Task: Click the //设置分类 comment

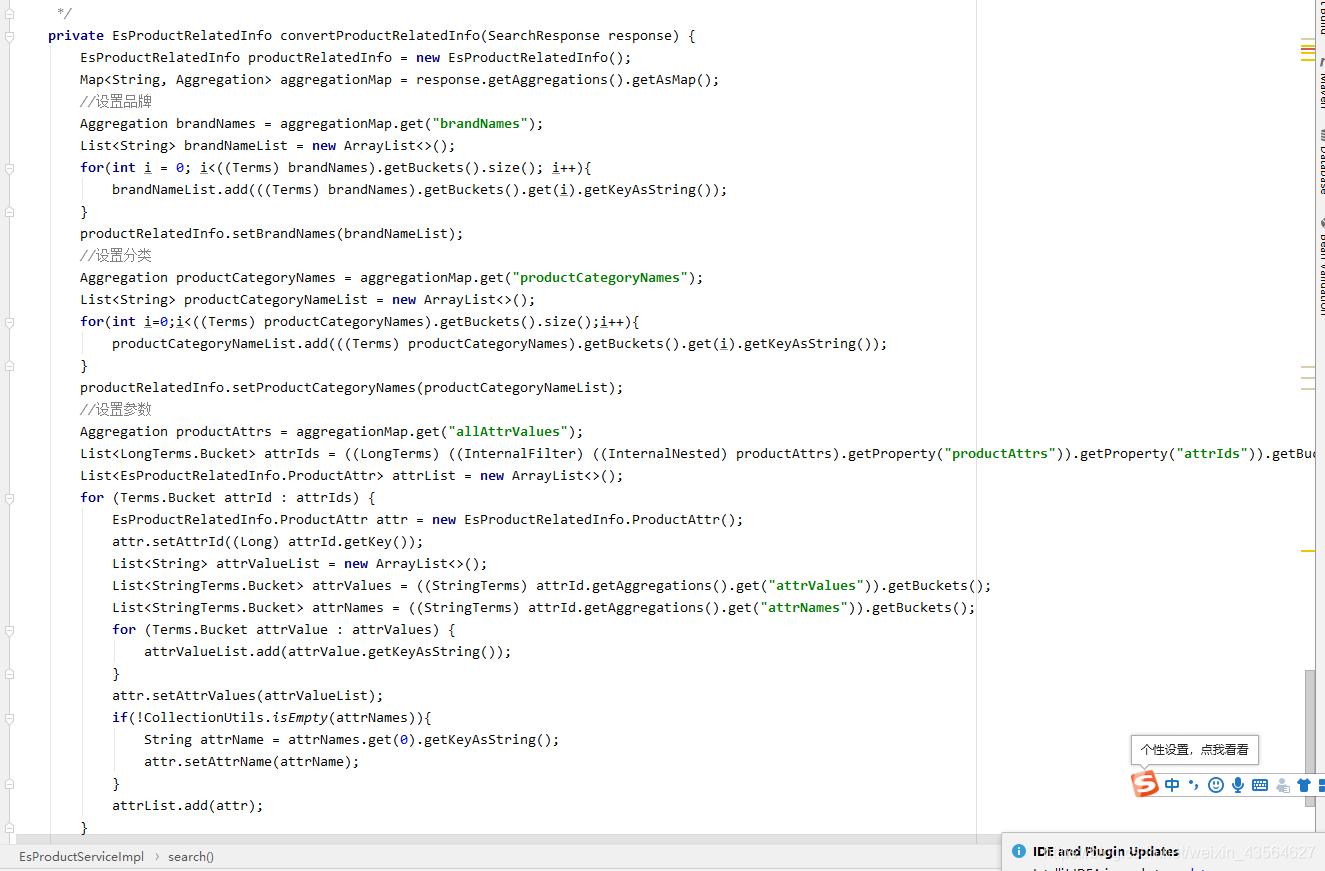Action: click(116, 256)
